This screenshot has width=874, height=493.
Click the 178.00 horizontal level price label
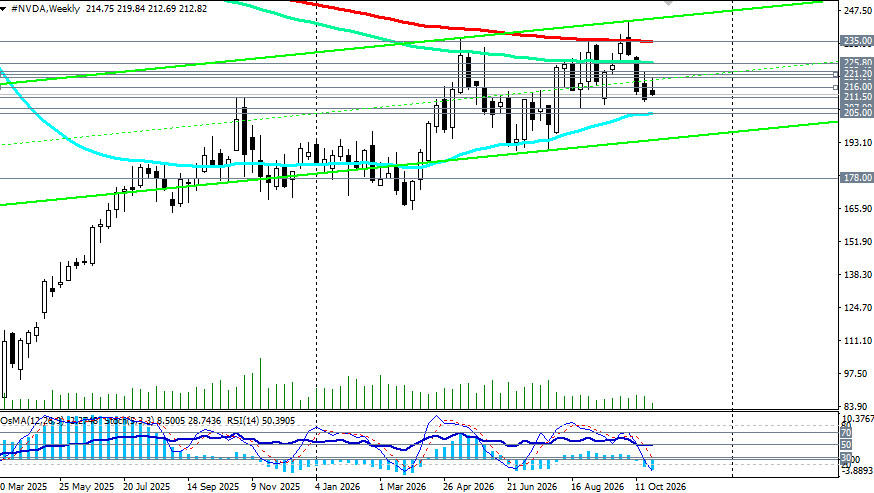point(857,178)
